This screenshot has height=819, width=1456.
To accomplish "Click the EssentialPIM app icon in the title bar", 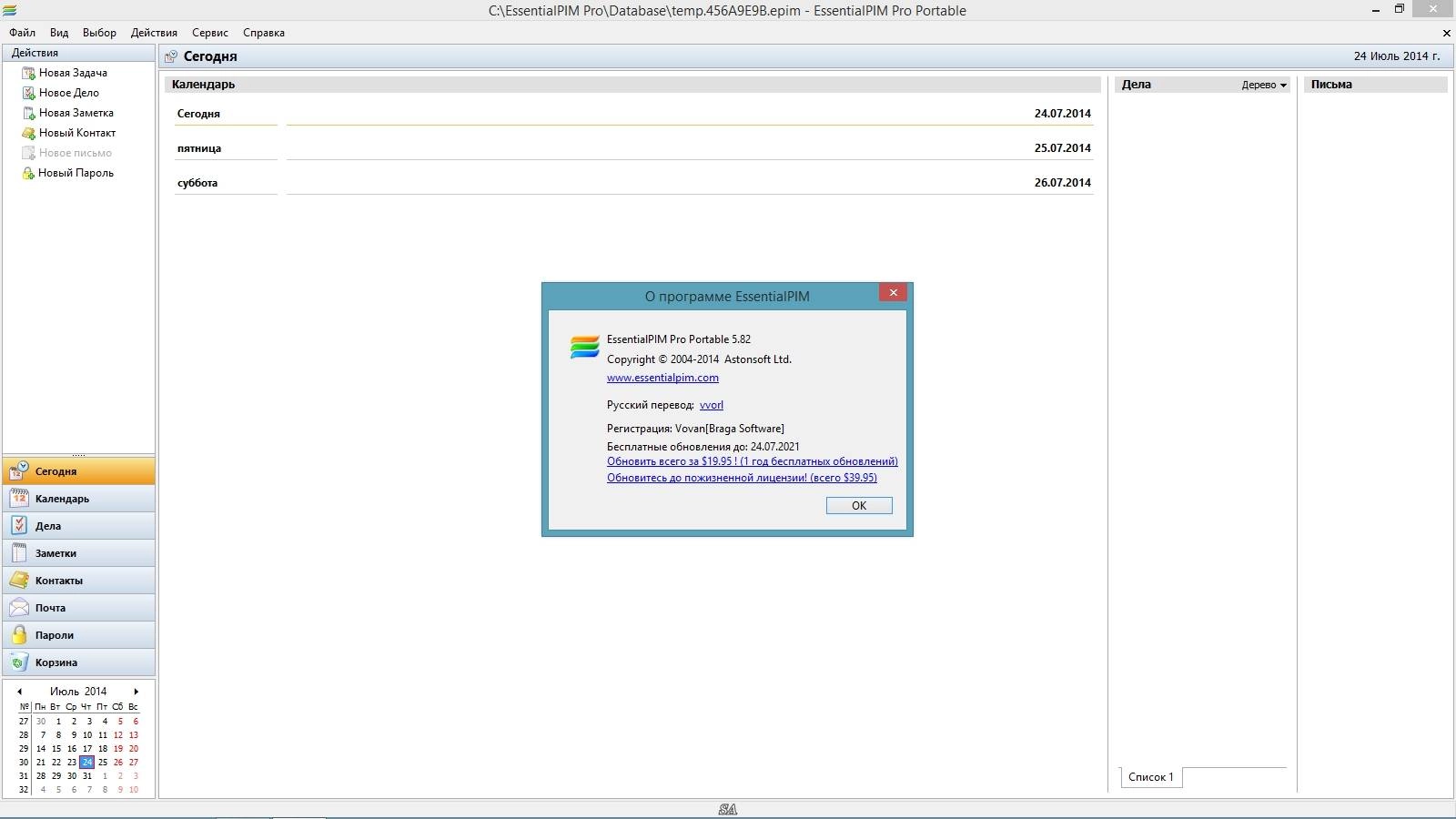I will click(9, 11).
